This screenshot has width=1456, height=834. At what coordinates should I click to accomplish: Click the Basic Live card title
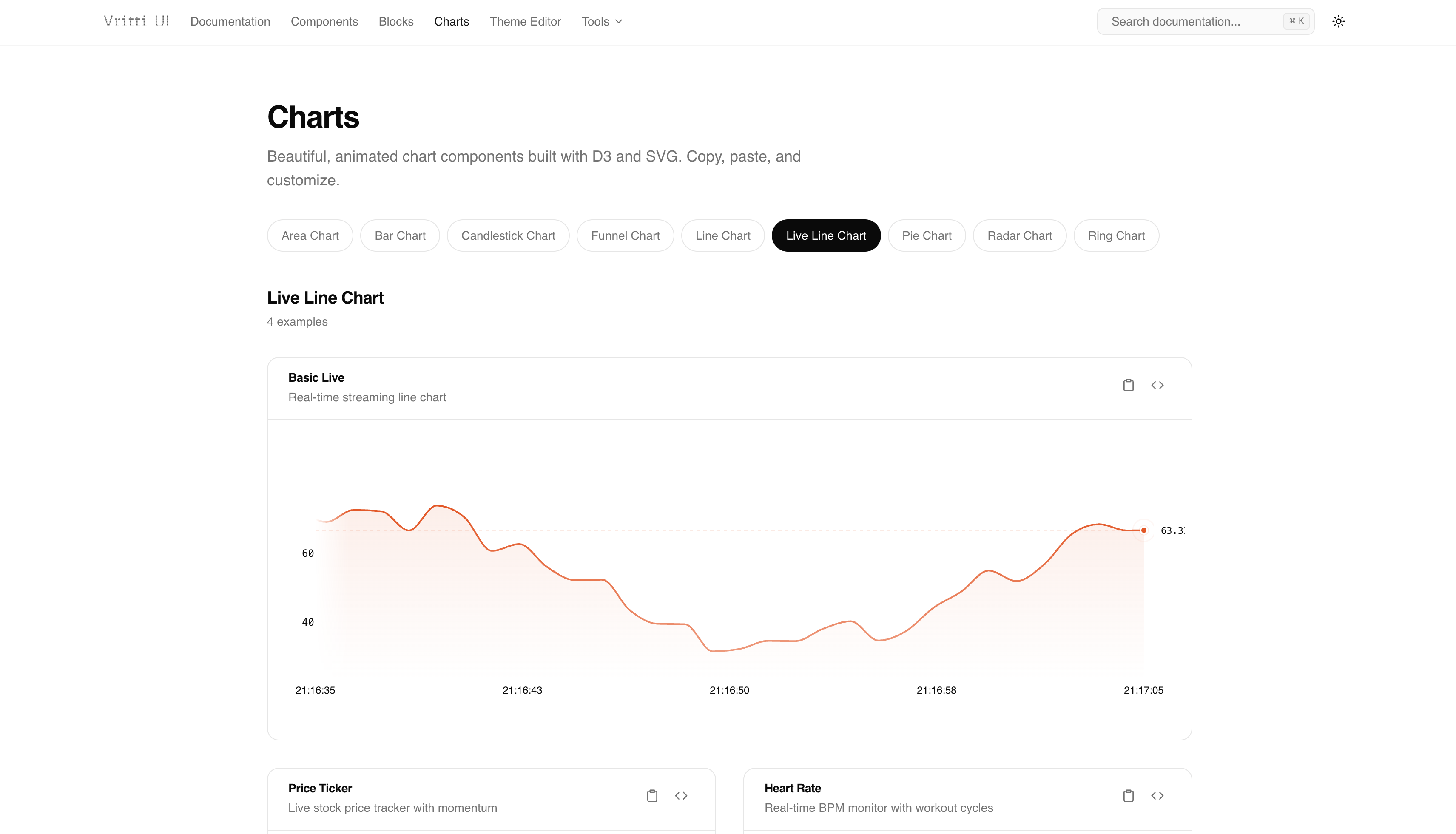(x=316, y=377)
